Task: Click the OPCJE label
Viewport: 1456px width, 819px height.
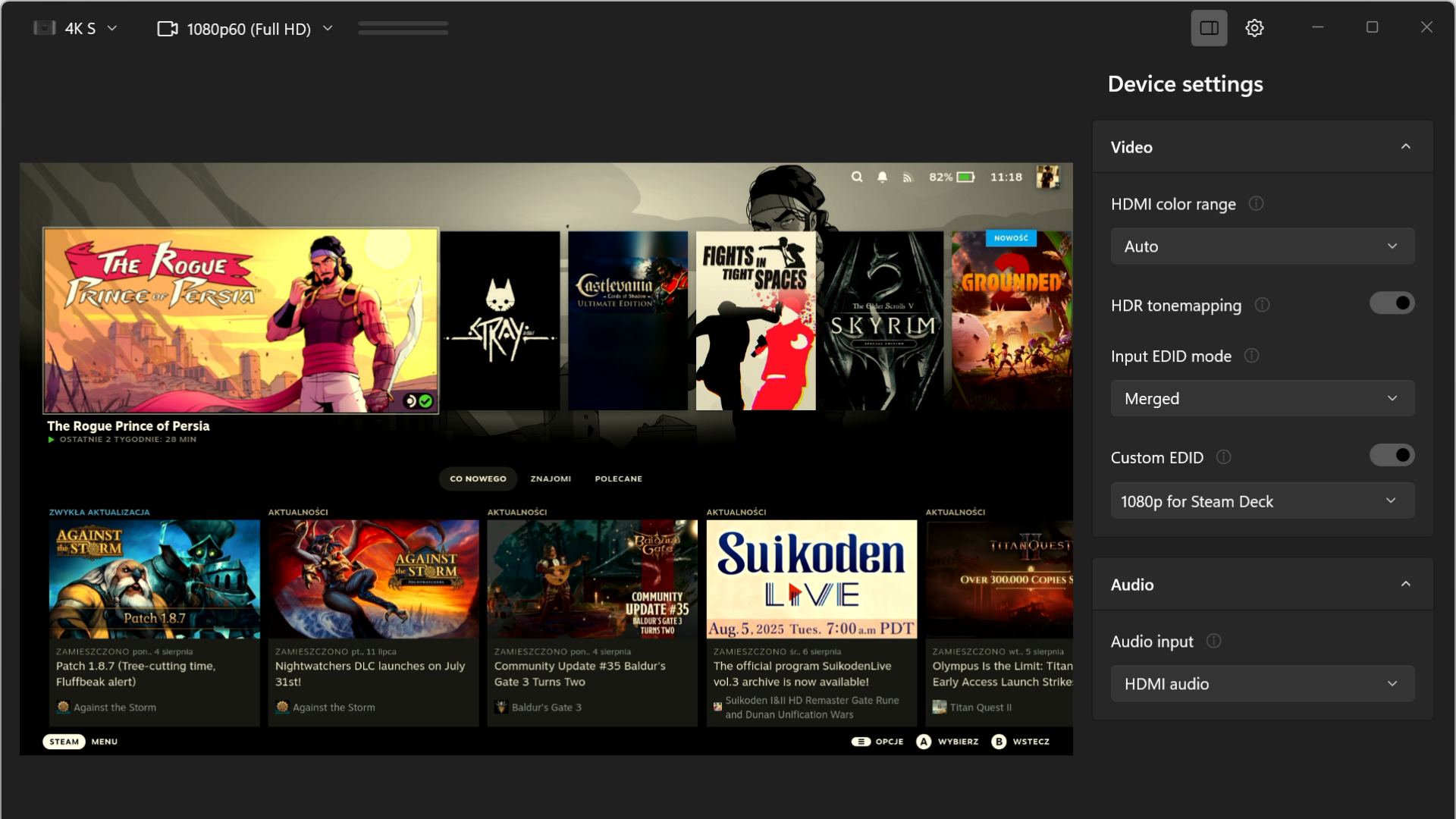Action: pyautogui.click(x=890, y=742)
